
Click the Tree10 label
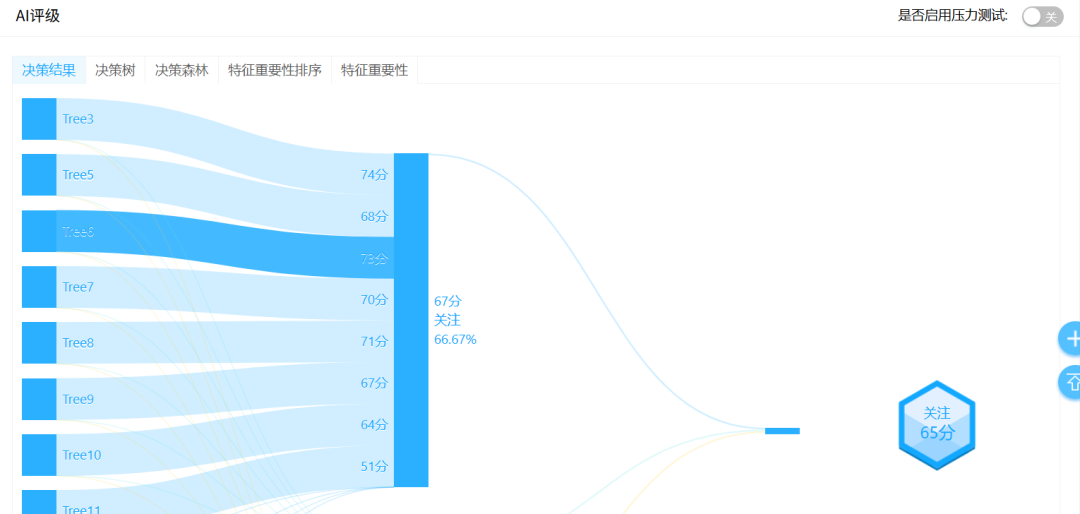[81, 455]
